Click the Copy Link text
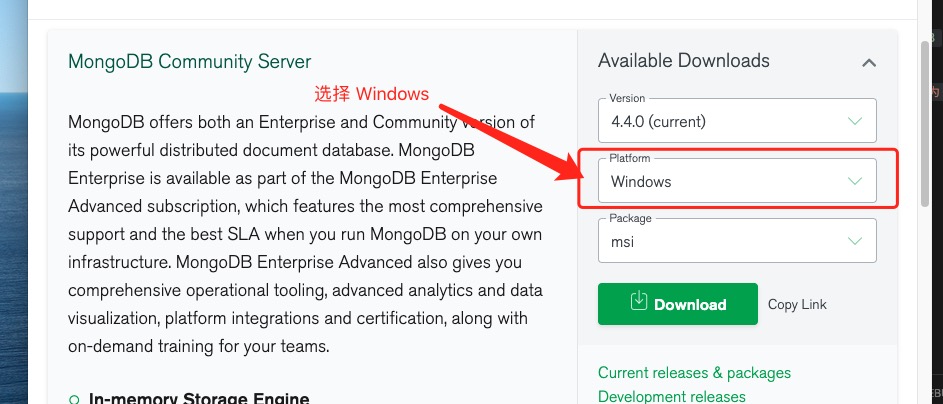The image size is (943, 404). click(x=797, y=305)
